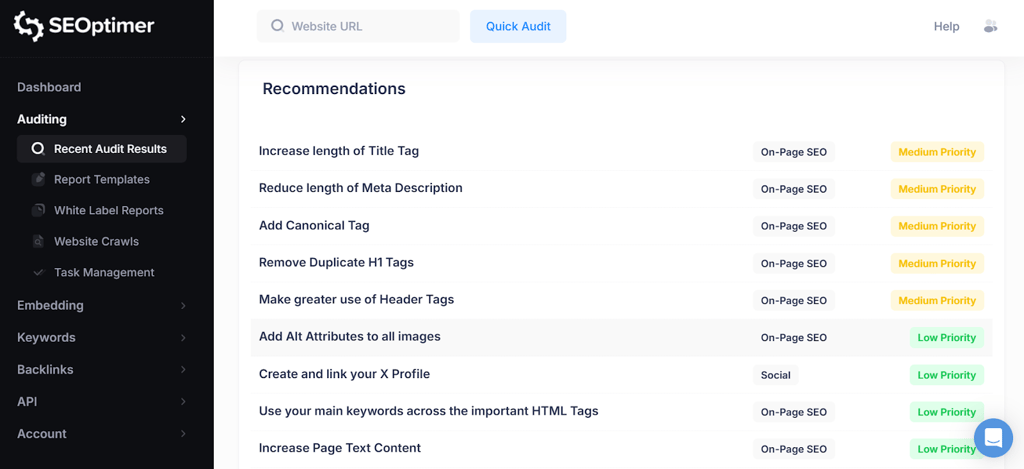The height and width of the screenshot is (469, 1024).
Task: Click Low Priority badge for Alt Attributes
Action: tap(946, 338)
